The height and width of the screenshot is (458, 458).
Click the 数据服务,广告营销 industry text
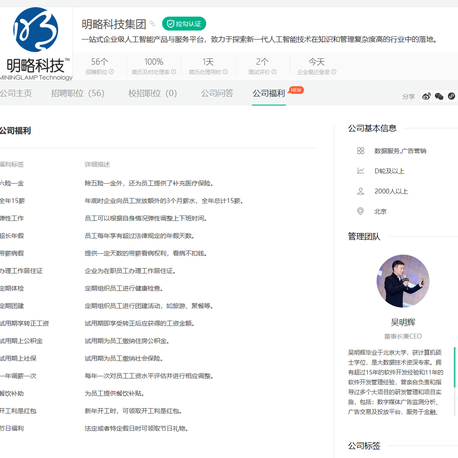click(x=400, y=151)
